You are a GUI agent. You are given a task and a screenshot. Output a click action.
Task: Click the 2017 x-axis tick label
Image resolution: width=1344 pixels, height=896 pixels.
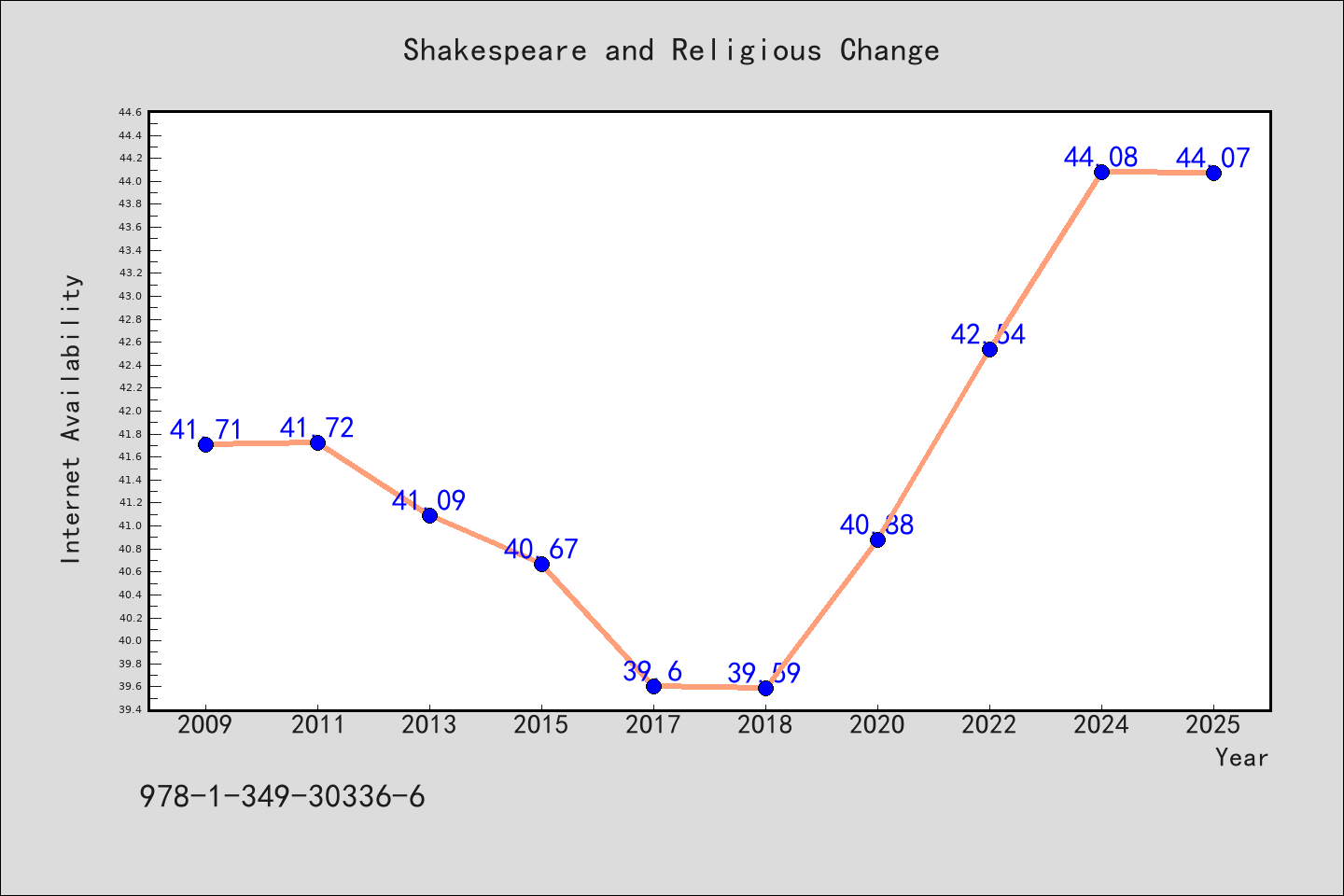pyautogui.click(x=653, y=725)
